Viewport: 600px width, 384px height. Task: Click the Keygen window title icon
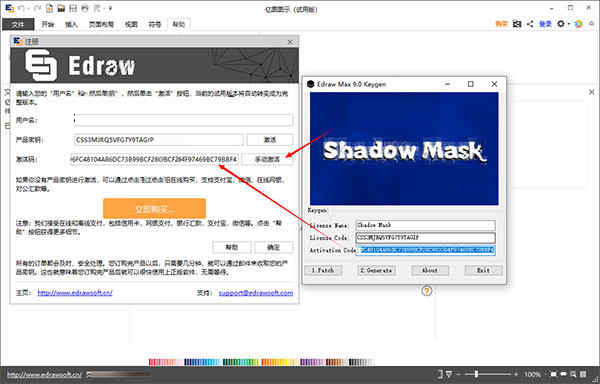tap(311, 84)
